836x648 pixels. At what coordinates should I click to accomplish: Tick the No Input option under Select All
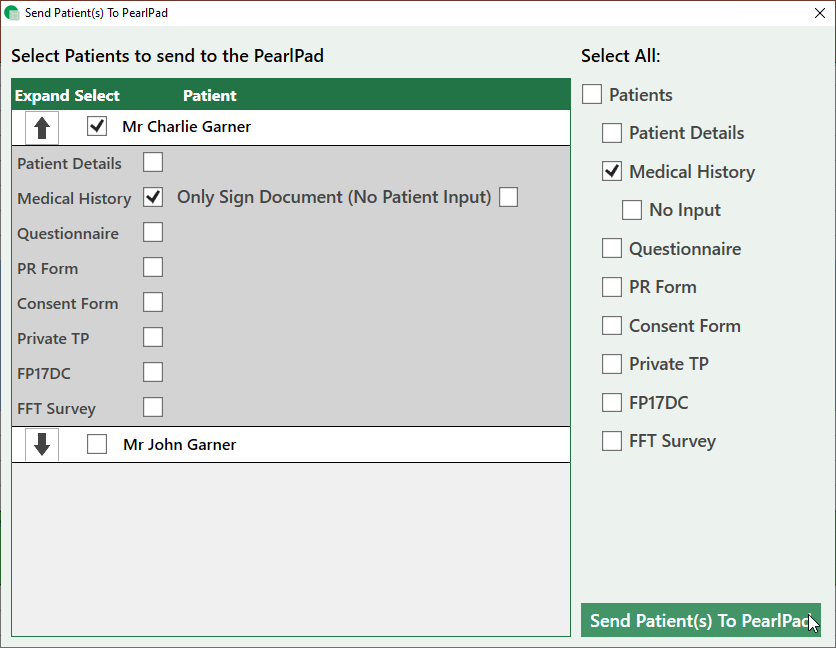click(x=632, y=210)
